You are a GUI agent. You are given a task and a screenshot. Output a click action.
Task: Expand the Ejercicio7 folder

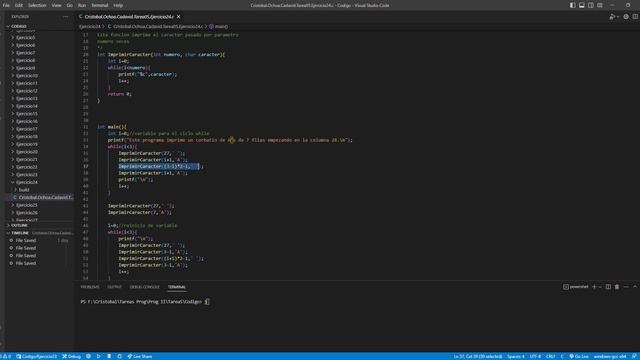pyautogui.click(x=39, y=53)
